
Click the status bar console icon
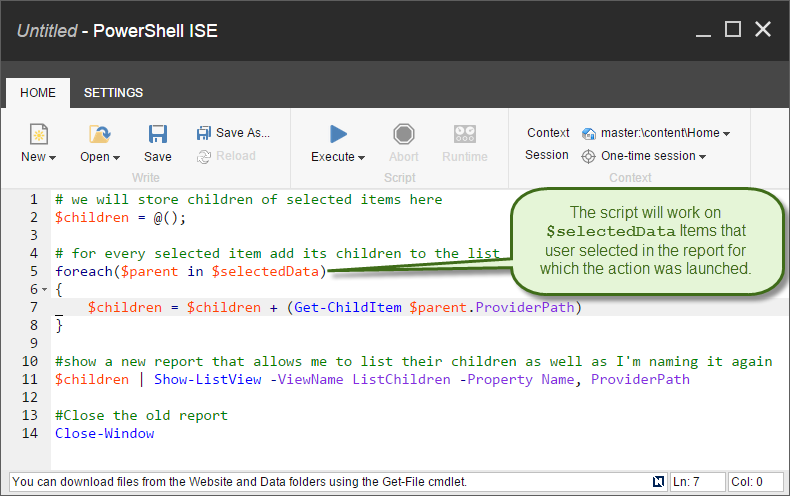click(x=657, y=482)
